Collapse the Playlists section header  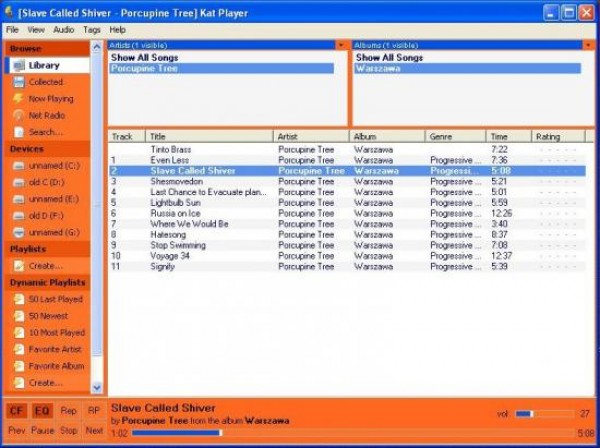(x=47, y=249)
